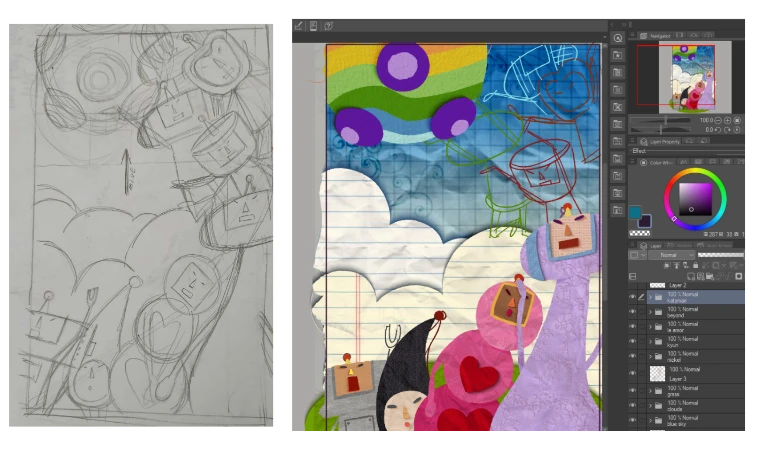The image size is (764, 455).
Task: Expand the katamari layer folder
Action: click(x=650, y=297)
